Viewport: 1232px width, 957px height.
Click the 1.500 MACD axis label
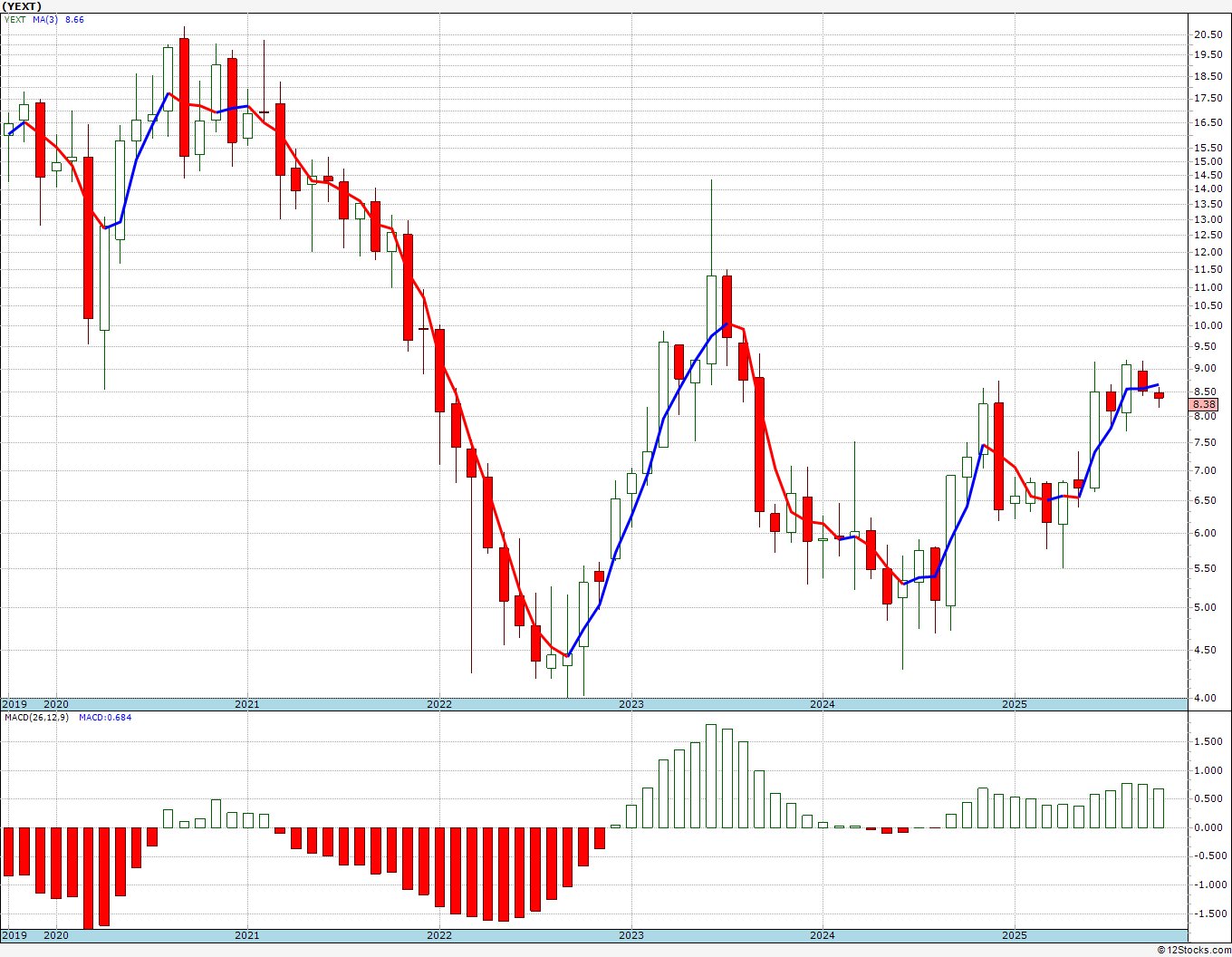coord(1208,741)
